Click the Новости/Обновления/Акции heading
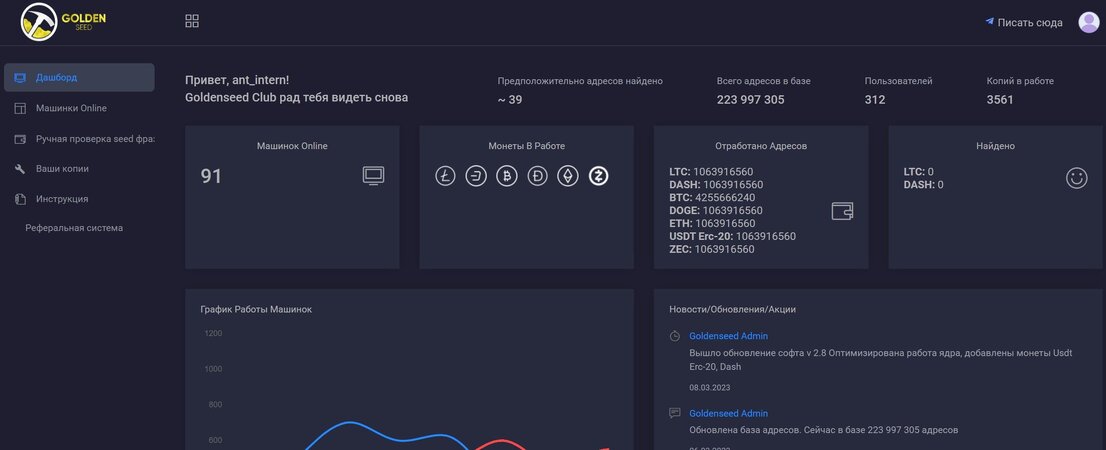The image size is (1106, 450). [732, 309]
